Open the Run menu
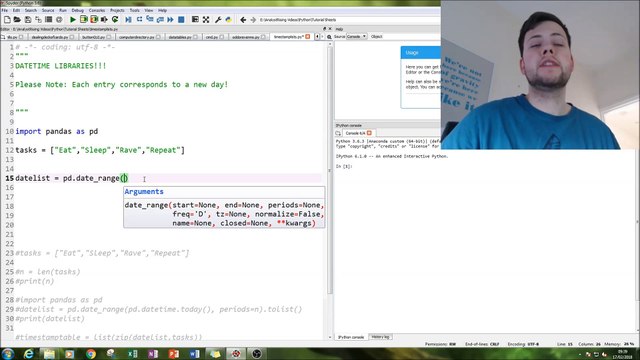The image size is (640, 360). 63,10
